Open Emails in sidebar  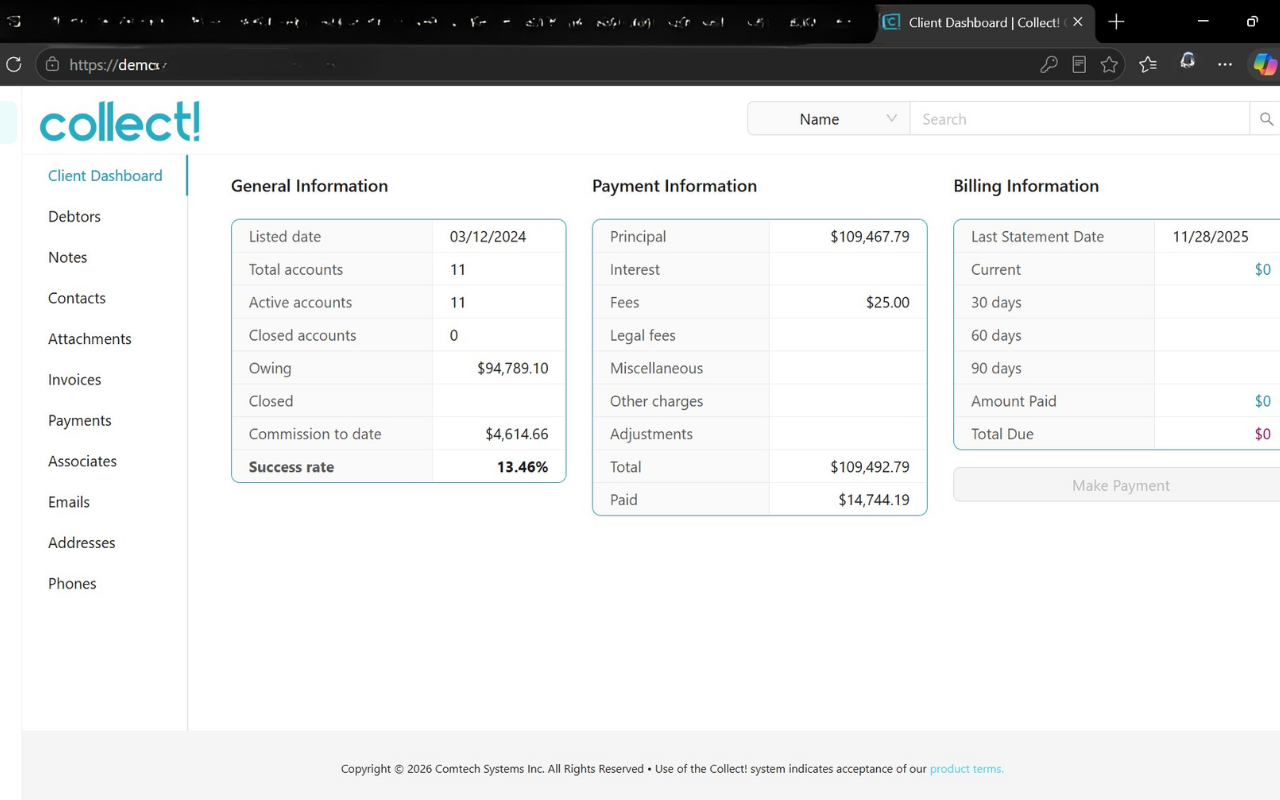coord(69,503)
